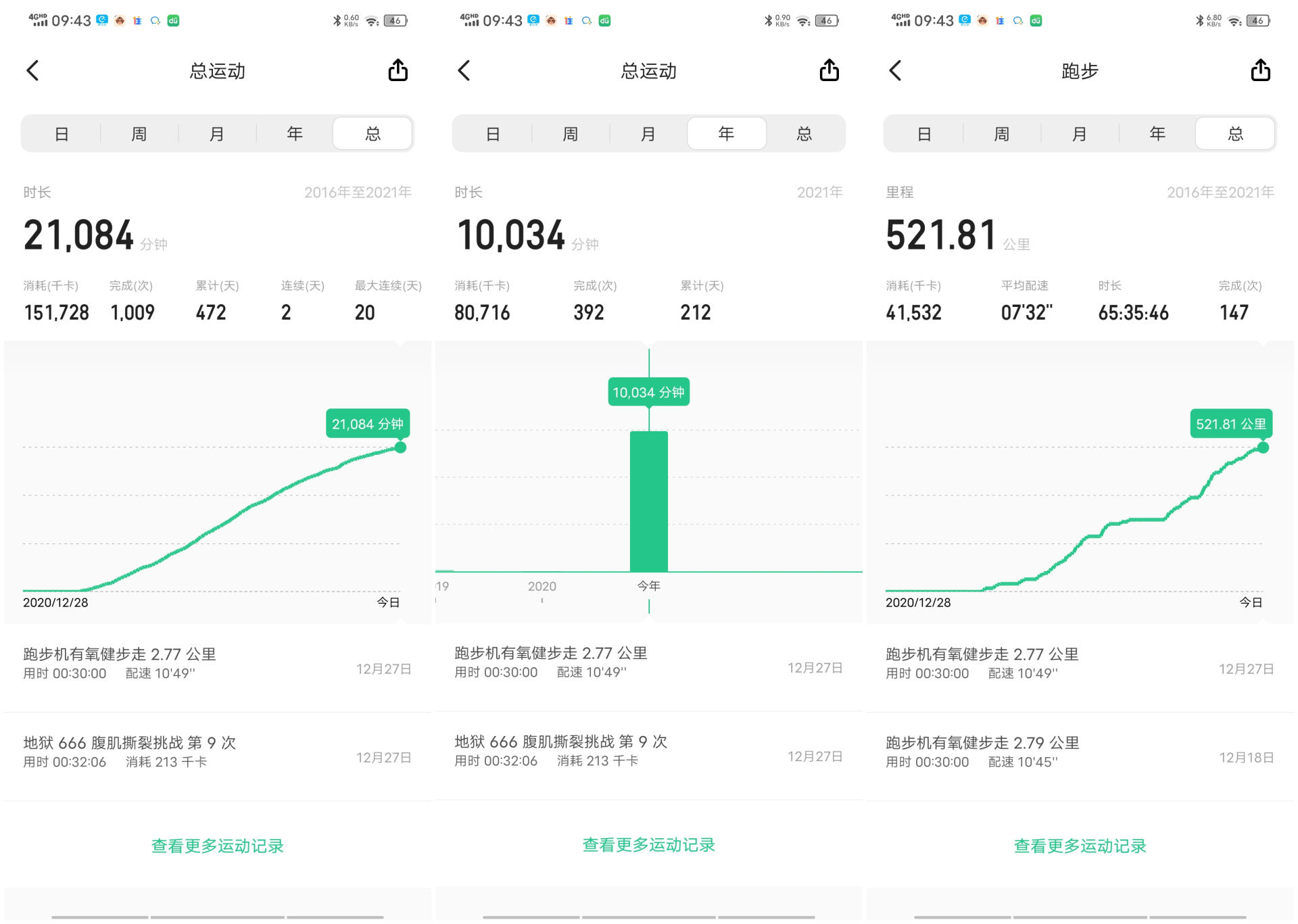Open 查看更多运动记录 in left screen
Image resolution: width=1298 pixels, height=924 pixels.
coord(218,846)
